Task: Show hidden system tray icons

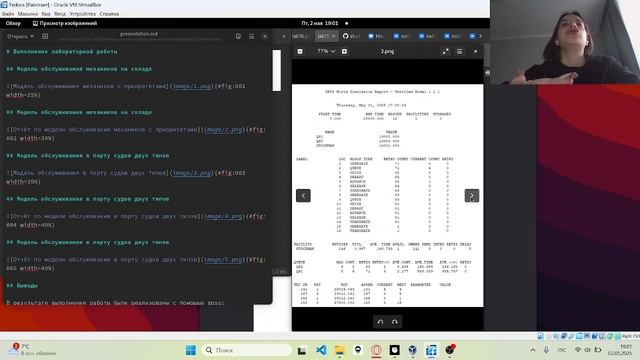Action: (x=533, y=350)
